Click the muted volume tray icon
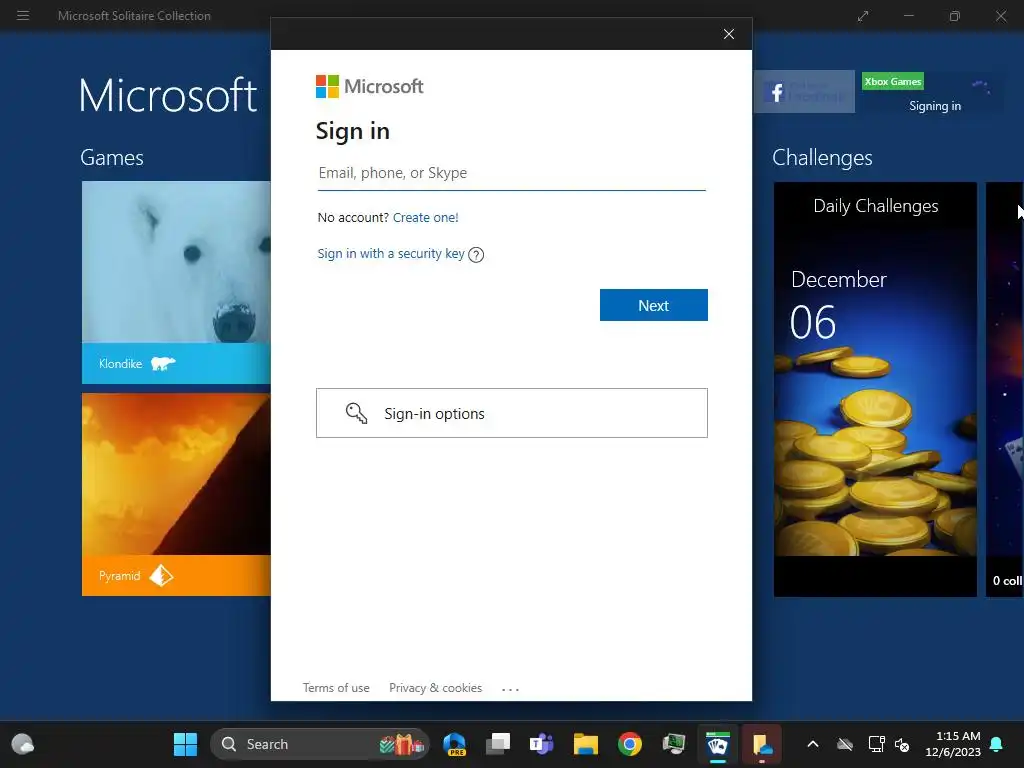Screen dimensions: 1024x768 tap(902, 744)
